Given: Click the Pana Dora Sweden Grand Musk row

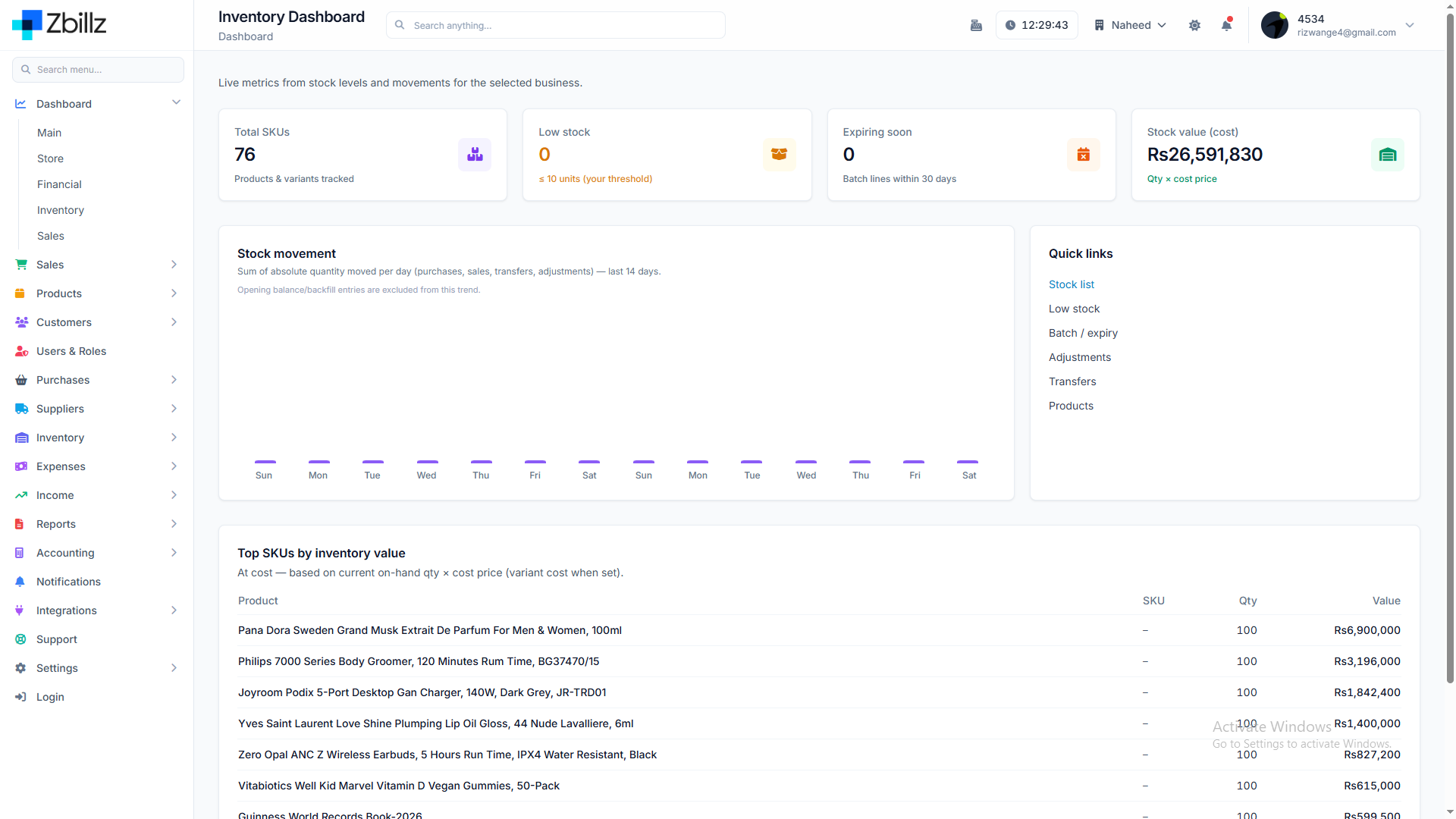Looking at the screenshot, I should pyautogui.click(x=819, y=630).
